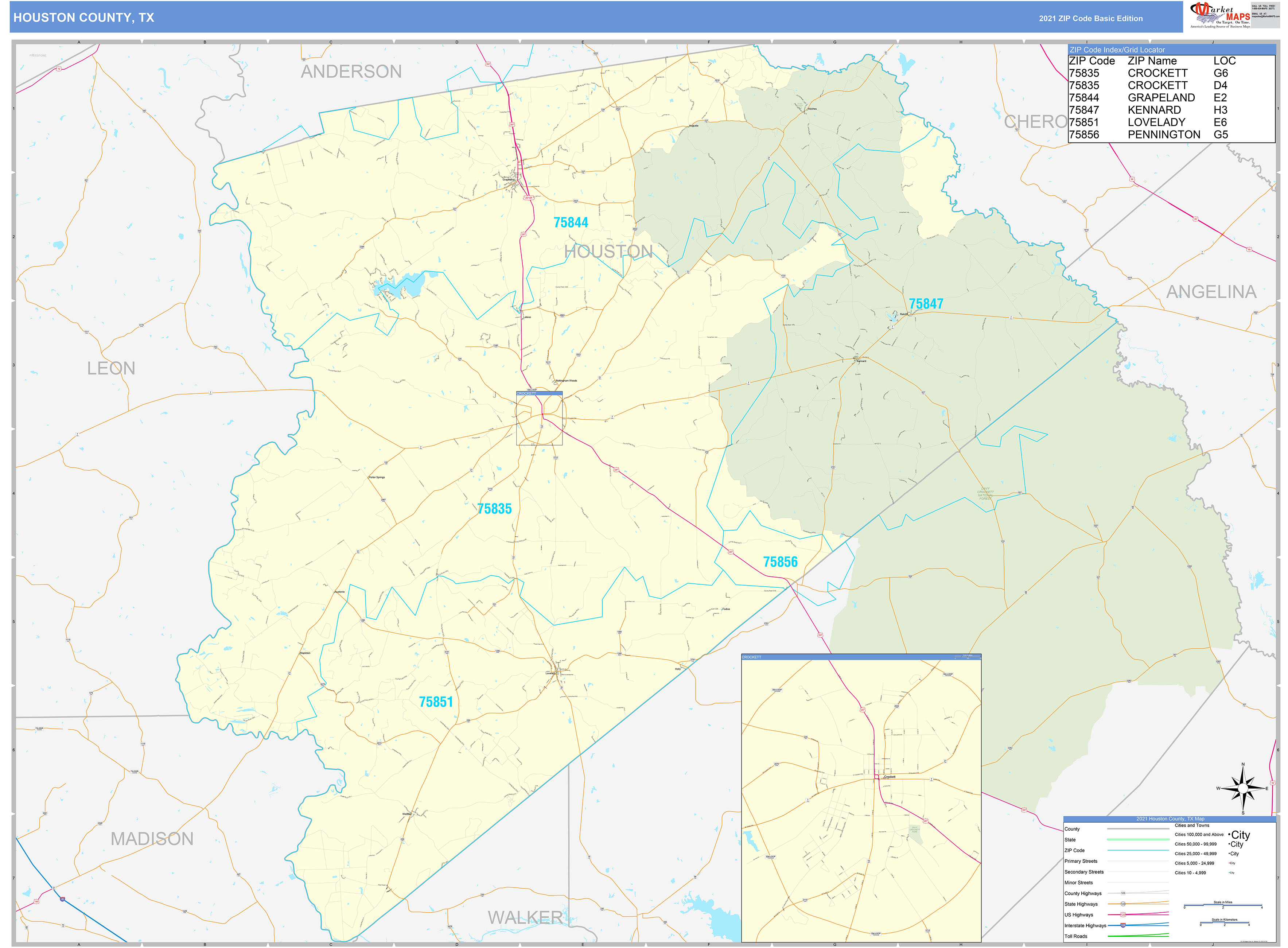Collapse the 2021 Houston County Map legend

1170,819
